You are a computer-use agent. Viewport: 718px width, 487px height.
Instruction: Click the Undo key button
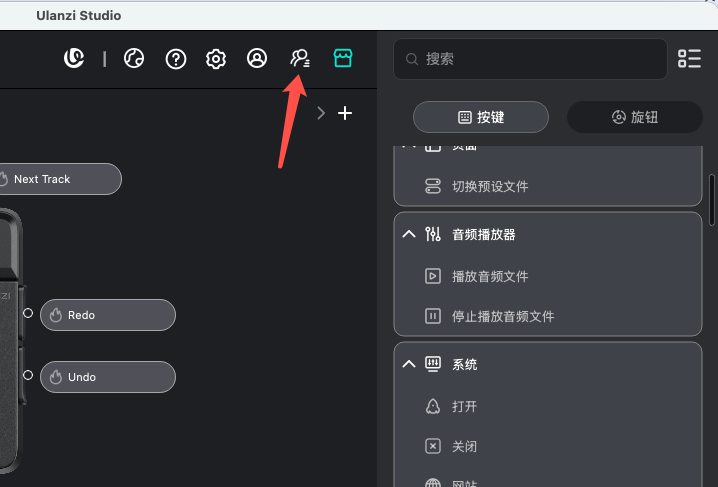[x=108, y=377]
